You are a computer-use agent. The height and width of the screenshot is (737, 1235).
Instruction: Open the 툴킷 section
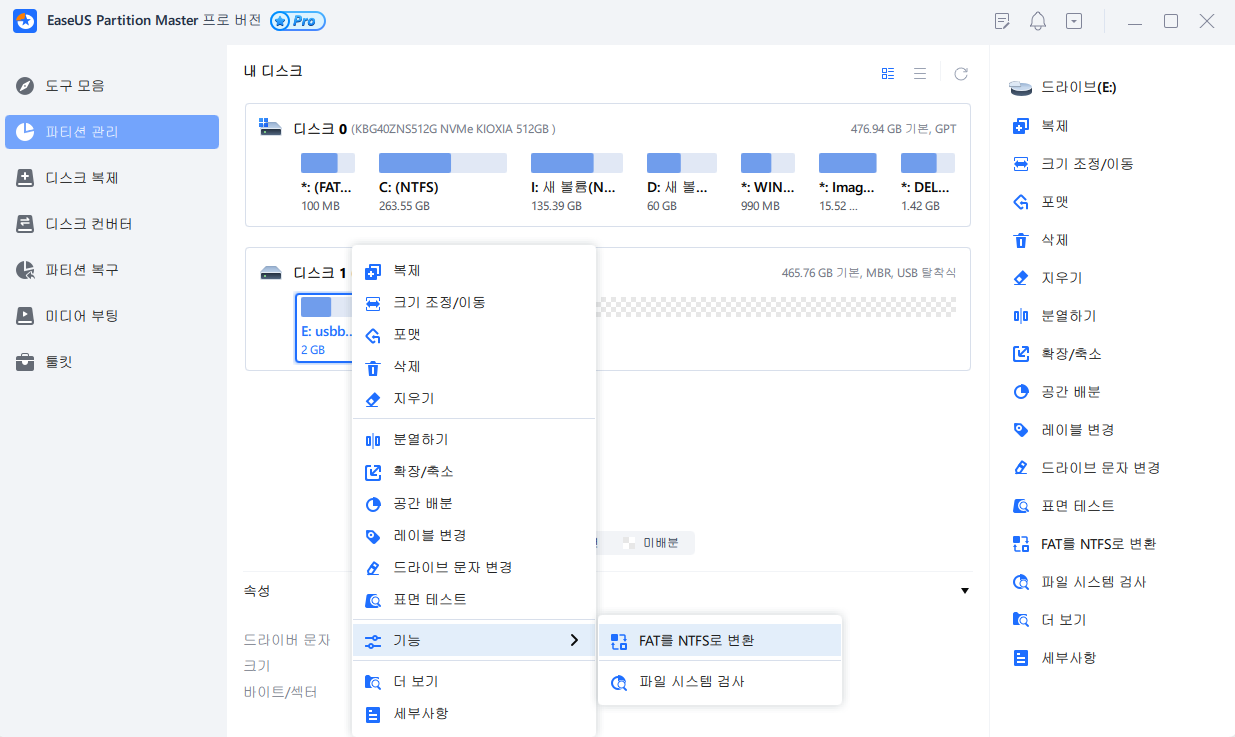[111, 362]
